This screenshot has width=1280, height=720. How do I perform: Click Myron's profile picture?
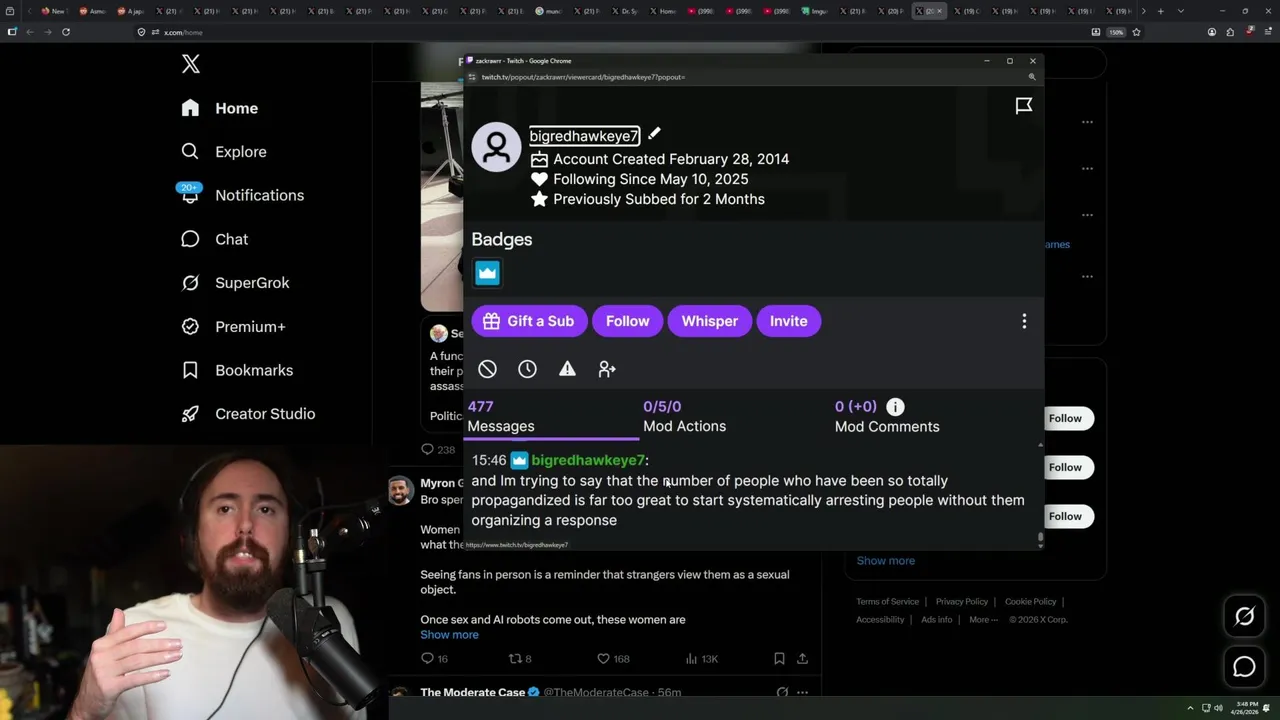(400, 491)
